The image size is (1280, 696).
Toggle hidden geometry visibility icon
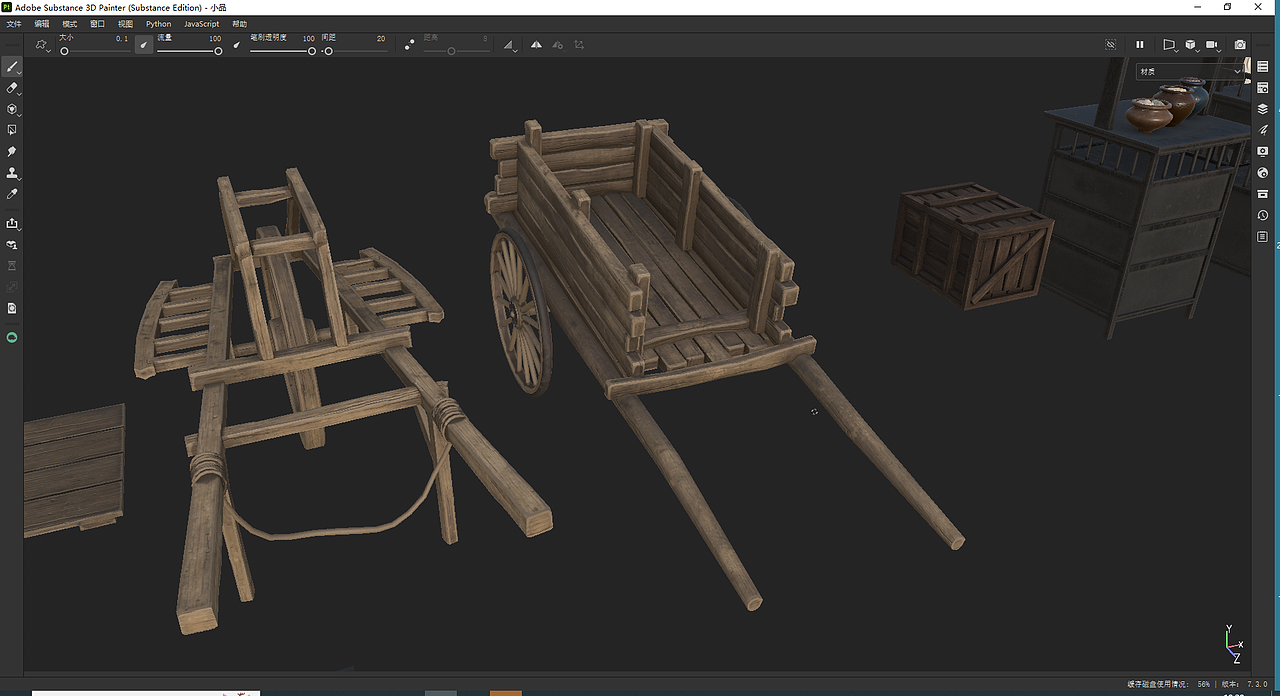pos(1110,45)
